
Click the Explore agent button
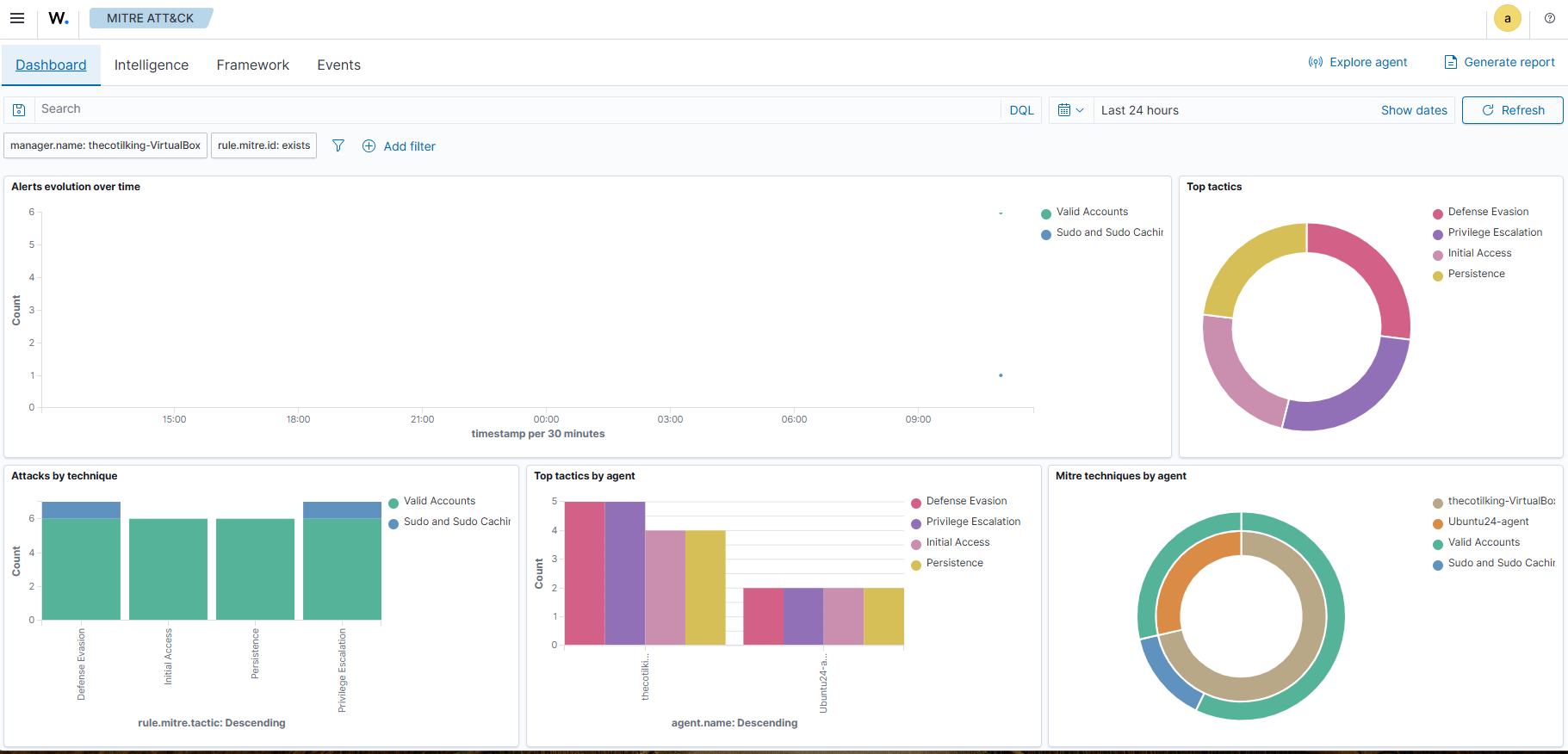click(1358, 62)
